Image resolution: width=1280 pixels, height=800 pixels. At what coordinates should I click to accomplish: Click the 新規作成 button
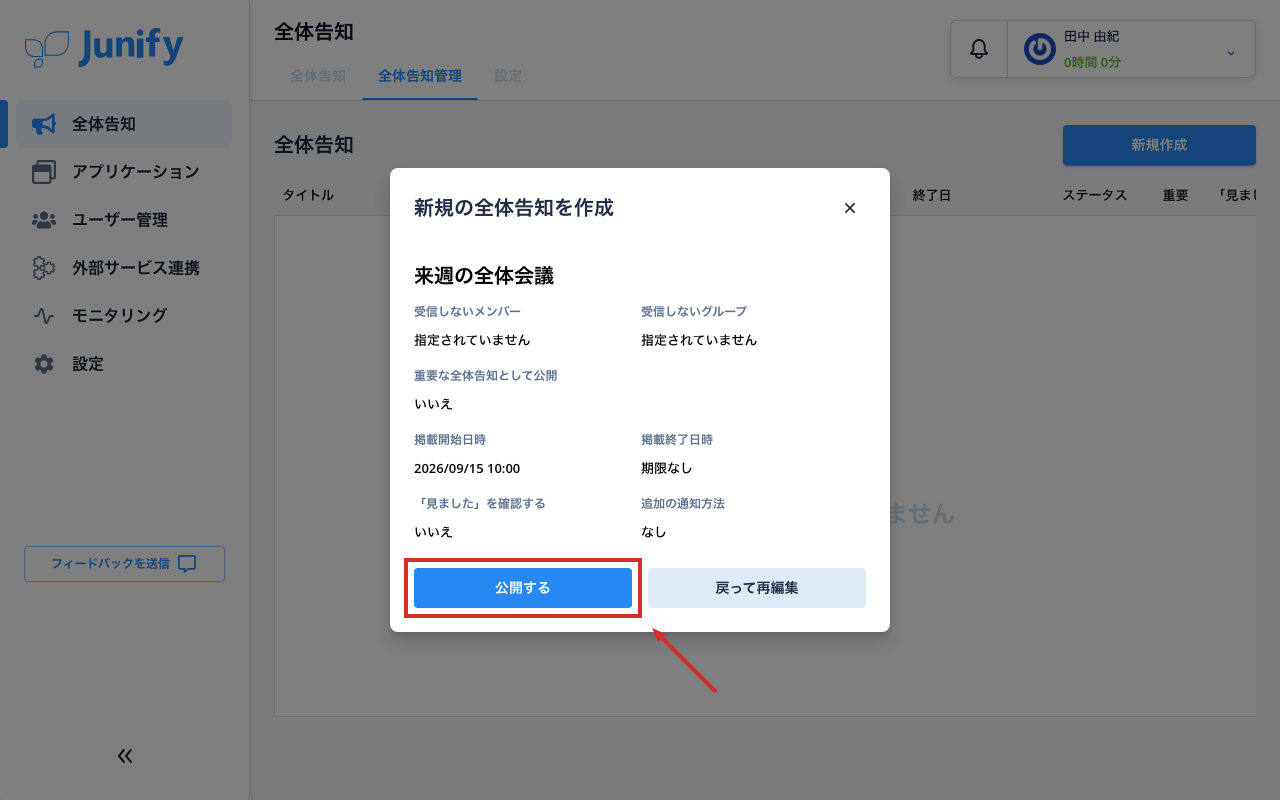(1159, 145)
